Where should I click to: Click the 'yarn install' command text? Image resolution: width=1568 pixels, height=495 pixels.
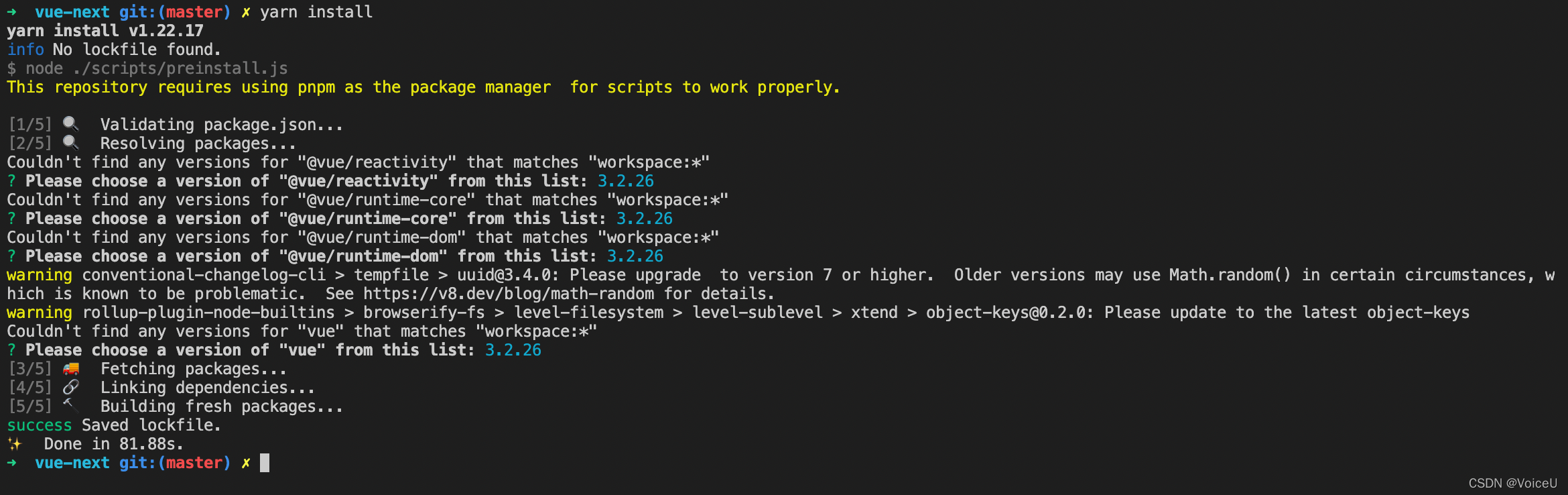point(316,12)
